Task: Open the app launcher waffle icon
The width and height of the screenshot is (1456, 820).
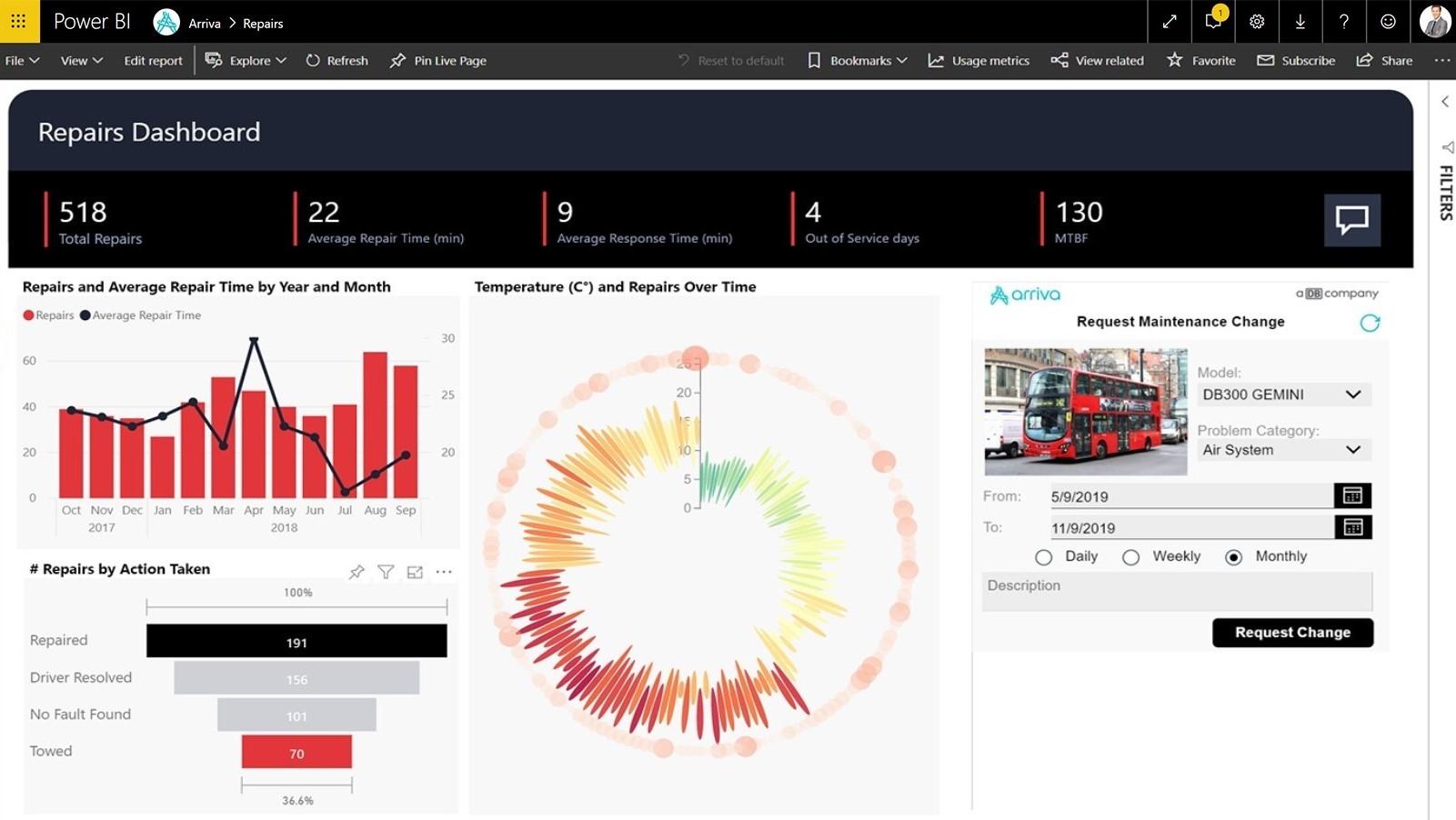Action: coord(19,21)
